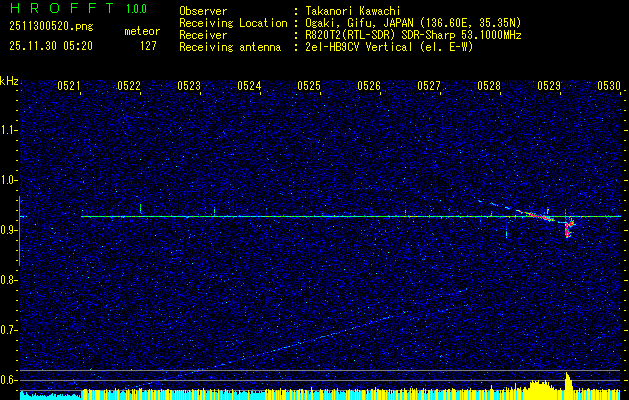Click the 0526 time marker
Screen dimensions: 629x400
[369, 86]
